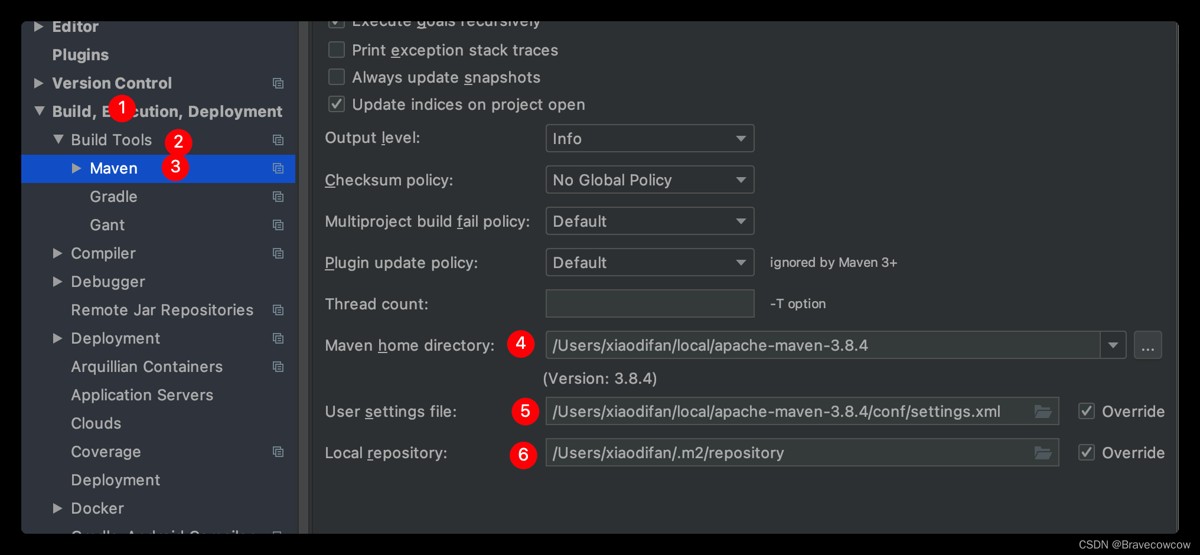Uncheck Override for User settings file
1200x555 pixels.
(1087, 411)
